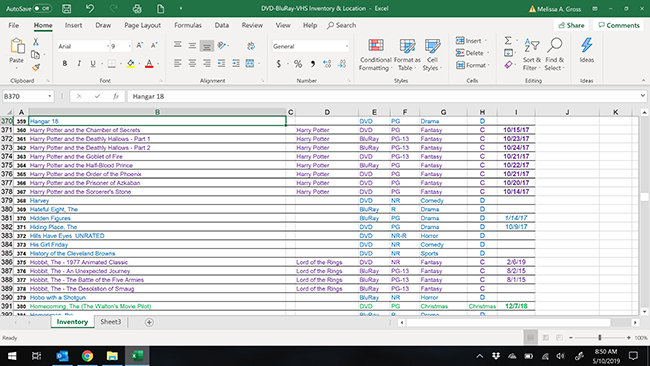Click the Wrap Text icon
This screenshot has width=650, height=366.
[251, 46]
